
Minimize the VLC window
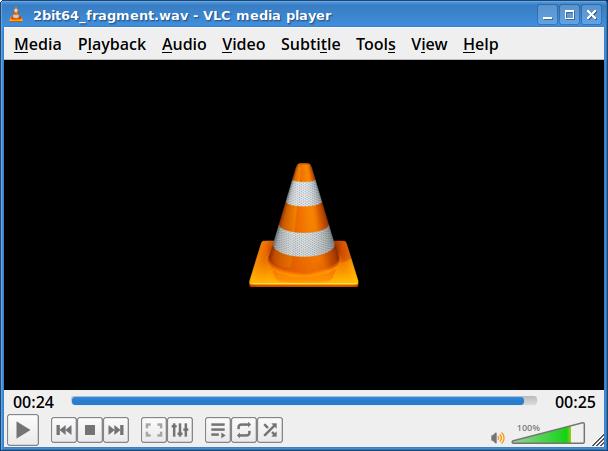tap(548, 15)
